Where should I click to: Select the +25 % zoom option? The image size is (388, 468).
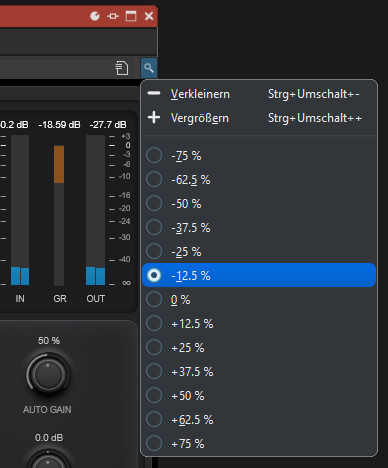[259, 348]
